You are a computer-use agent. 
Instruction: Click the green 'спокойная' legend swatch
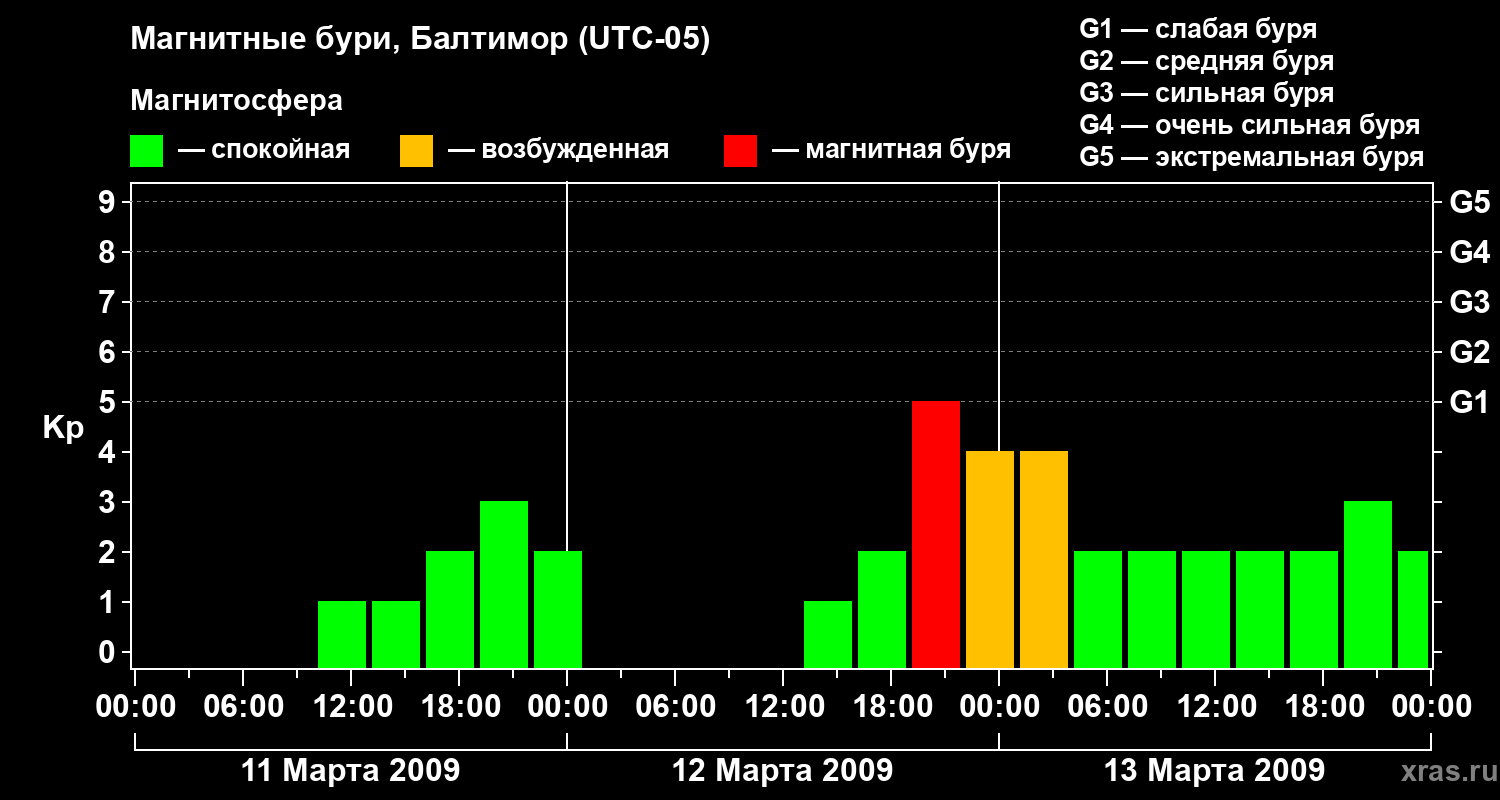(x=146, y=151)
